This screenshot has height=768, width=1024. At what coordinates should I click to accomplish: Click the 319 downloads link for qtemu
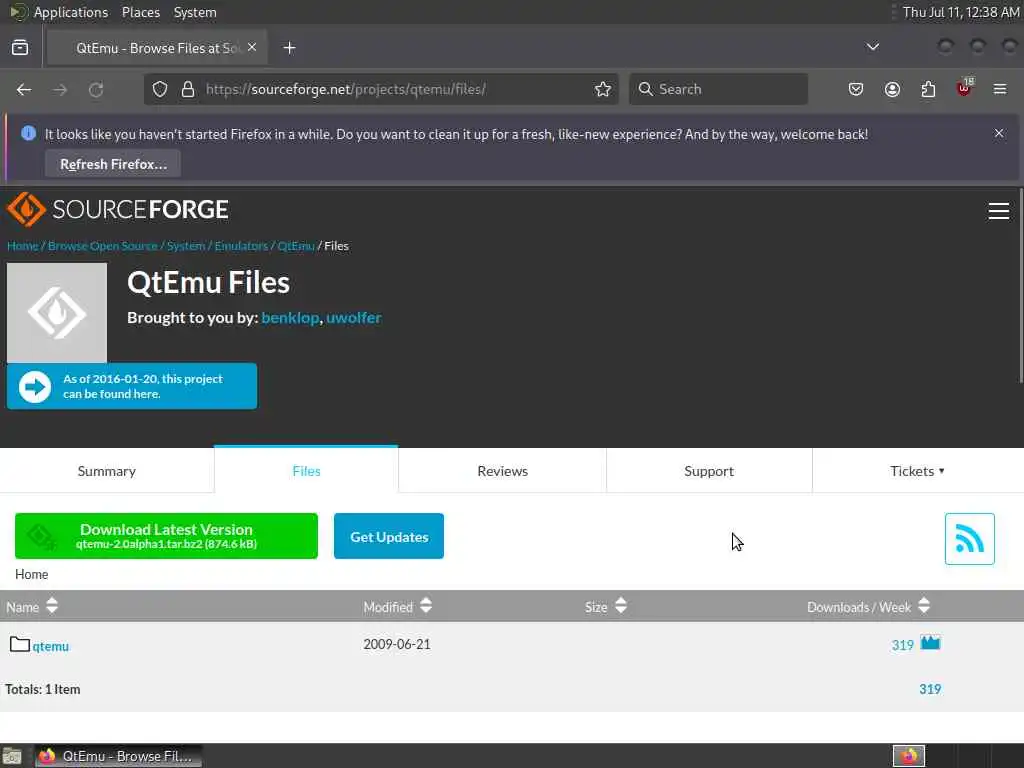[902, 645]
